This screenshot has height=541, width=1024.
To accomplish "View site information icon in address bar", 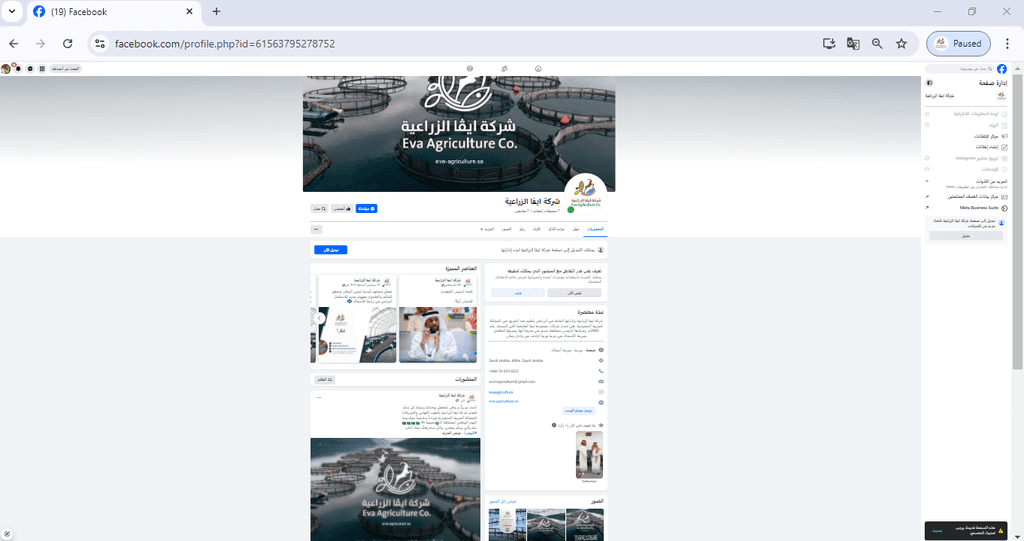I will coord(100,44).
